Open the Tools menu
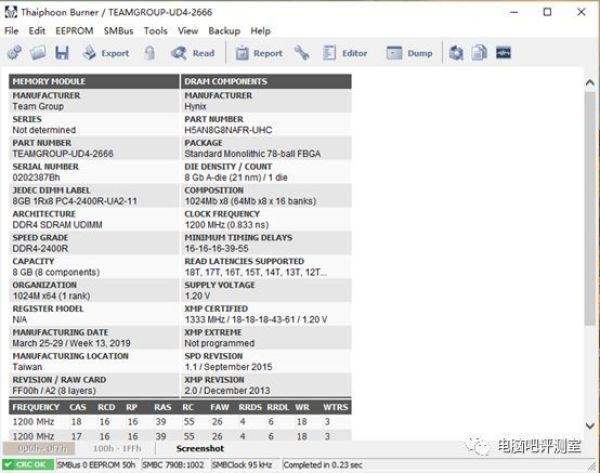This screenshot has height=473, width=600. click(x=155, y=31)
